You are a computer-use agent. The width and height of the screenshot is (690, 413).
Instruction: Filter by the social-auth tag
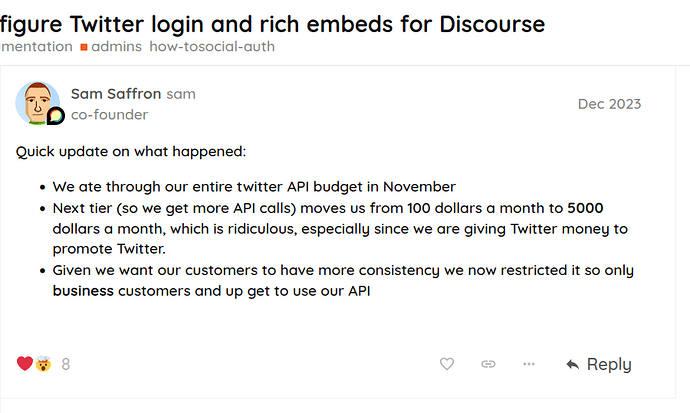point(235,47)
